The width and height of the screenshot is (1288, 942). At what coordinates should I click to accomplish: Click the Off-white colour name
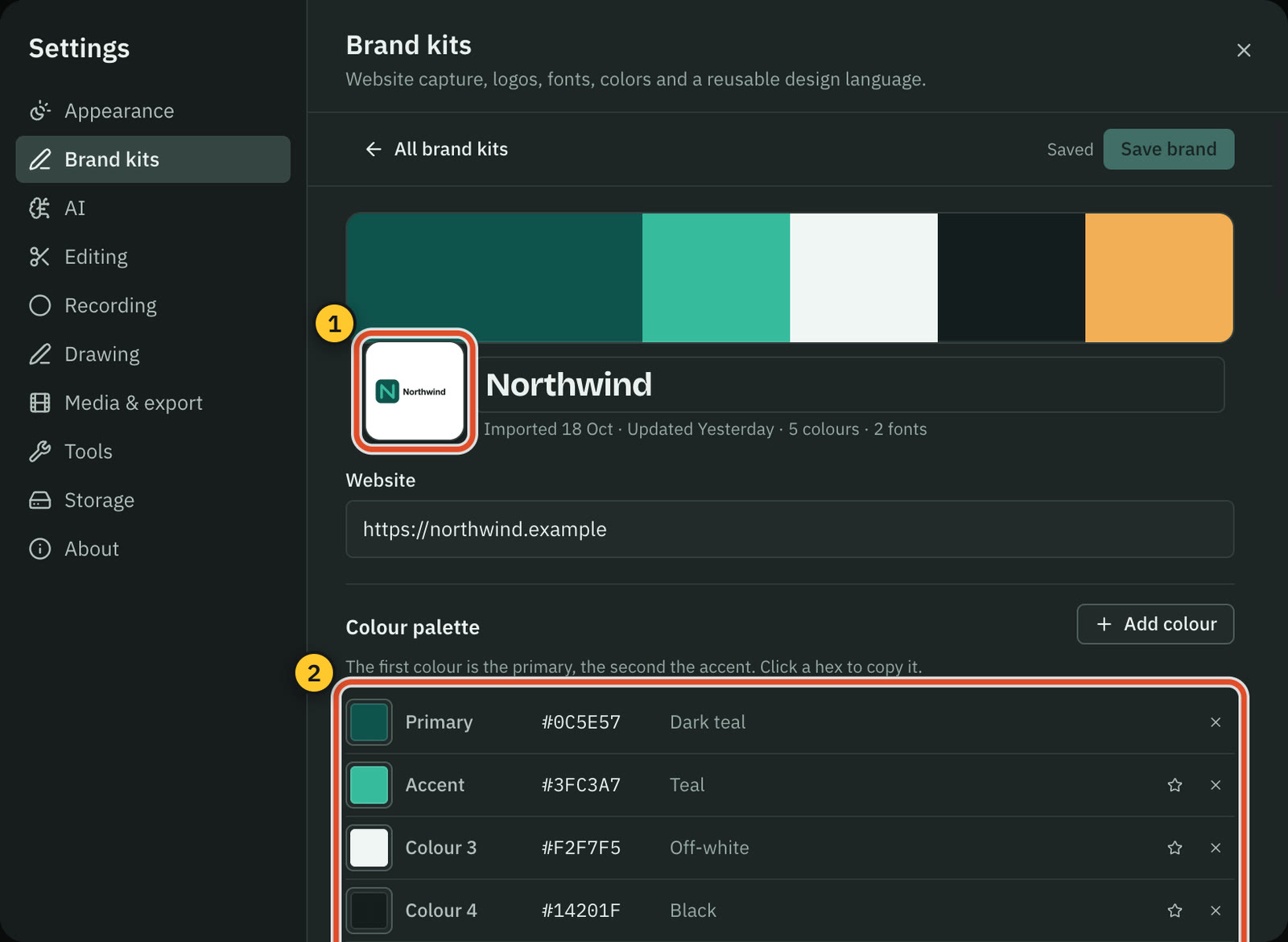click(709, 848)
